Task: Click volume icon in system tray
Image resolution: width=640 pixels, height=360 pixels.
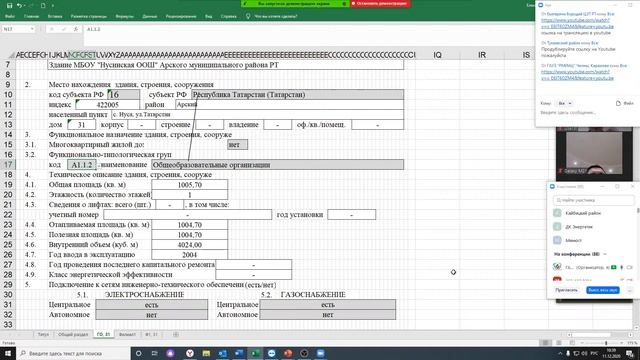Action: point(584,353)
